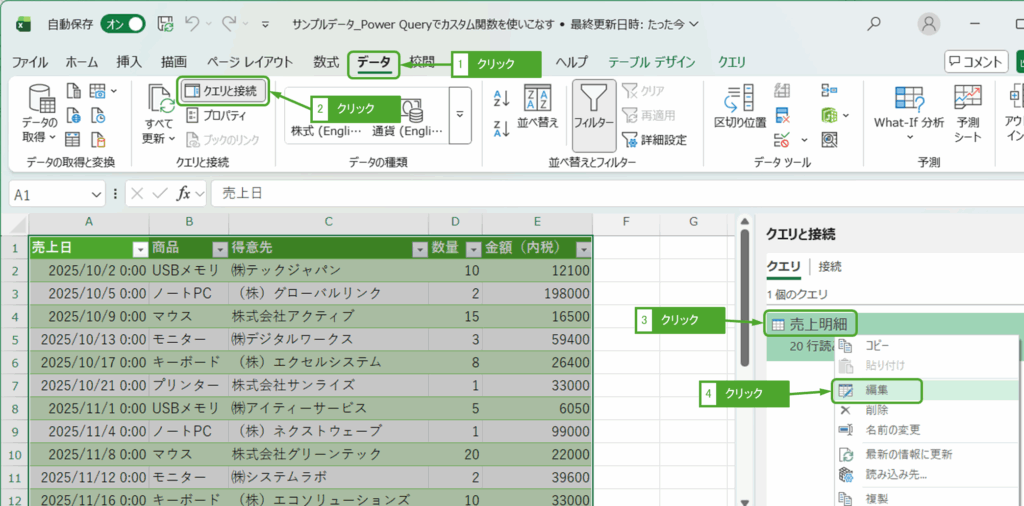
Task: Switch to the テーブル デザイン ribbon tab
Action: 651,62
